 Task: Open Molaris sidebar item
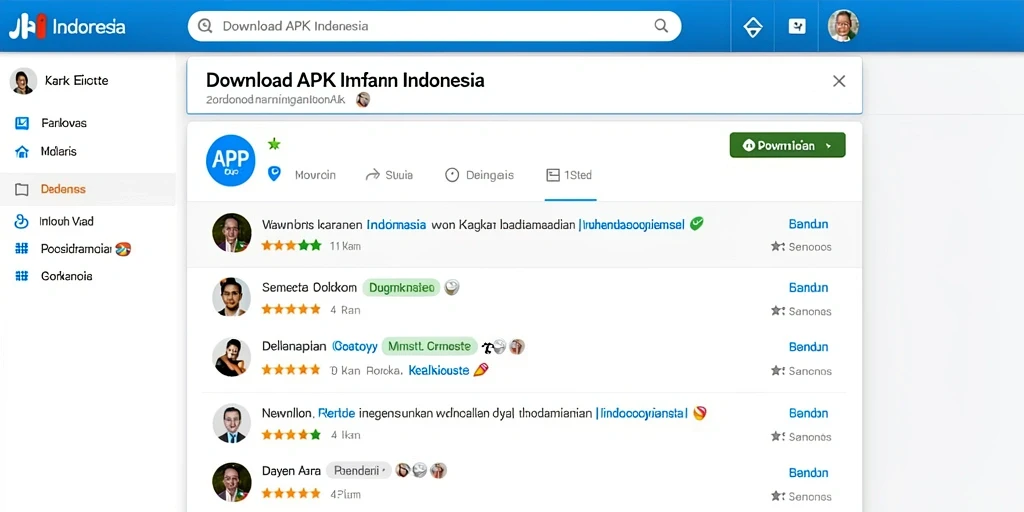[x=58, y=152]
